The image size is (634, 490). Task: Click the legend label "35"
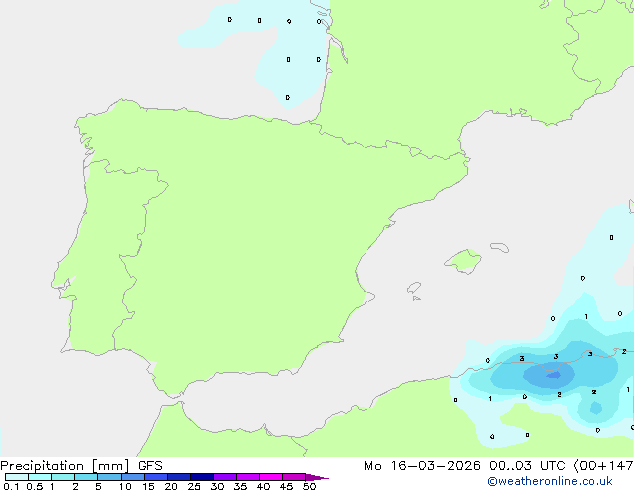pyautogui.click(x=240, y=486)
